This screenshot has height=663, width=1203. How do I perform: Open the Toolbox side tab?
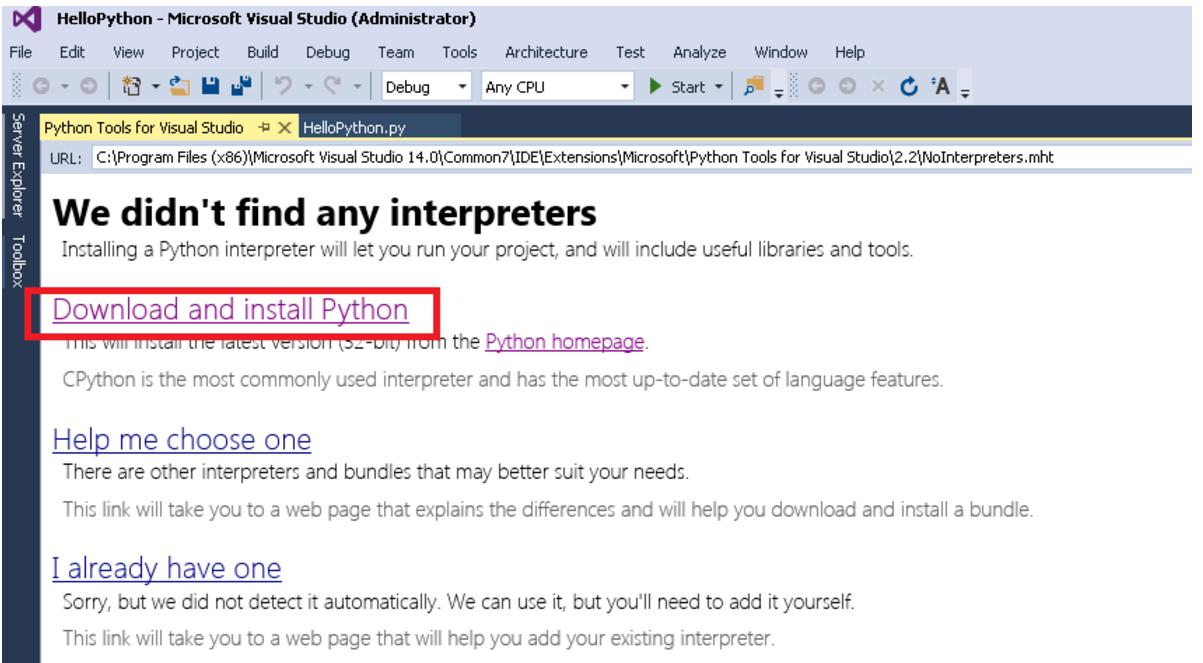tap(17, 260)
